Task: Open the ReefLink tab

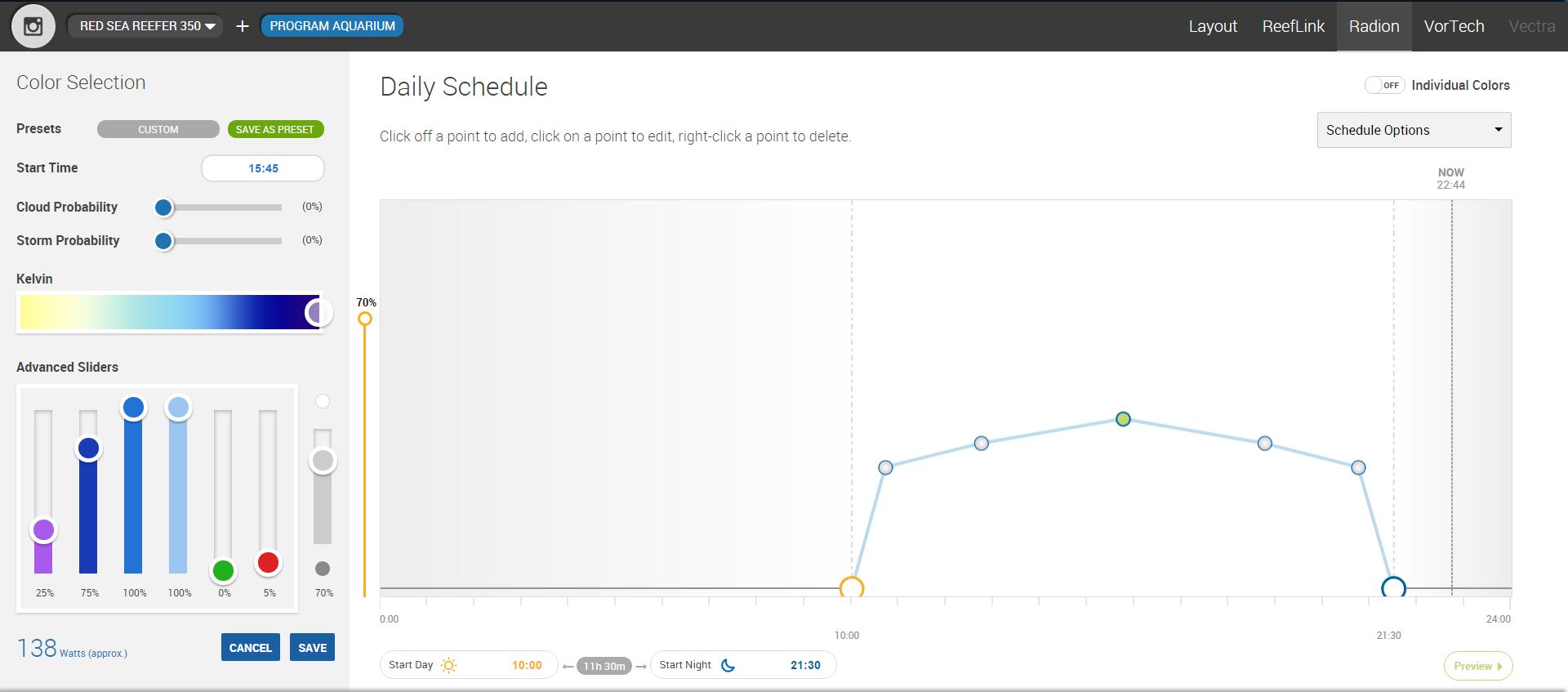Action: [1293, 26]
